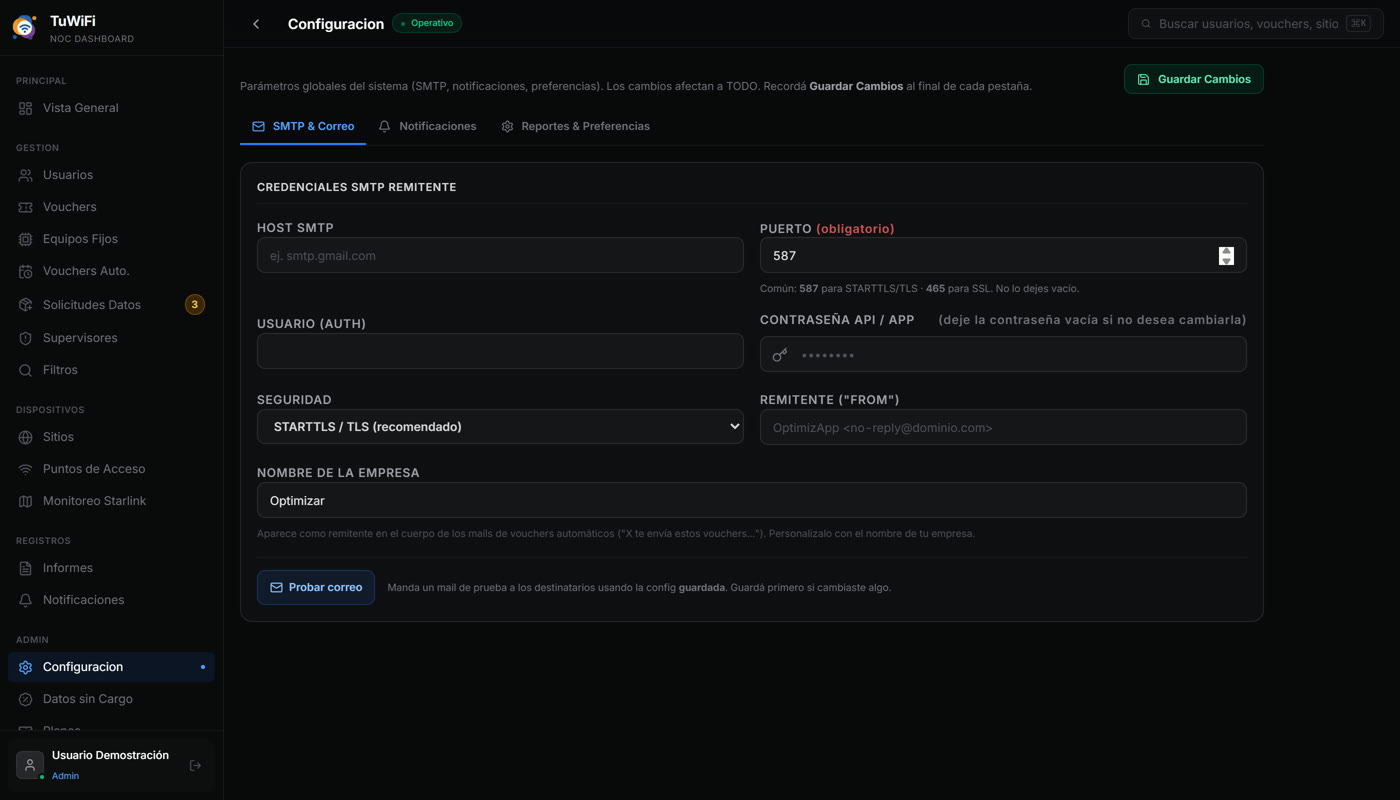The width and height of the screenshot is (1400, 800).
Task: Click the Puerto field showing 587
Action: 1003,255
